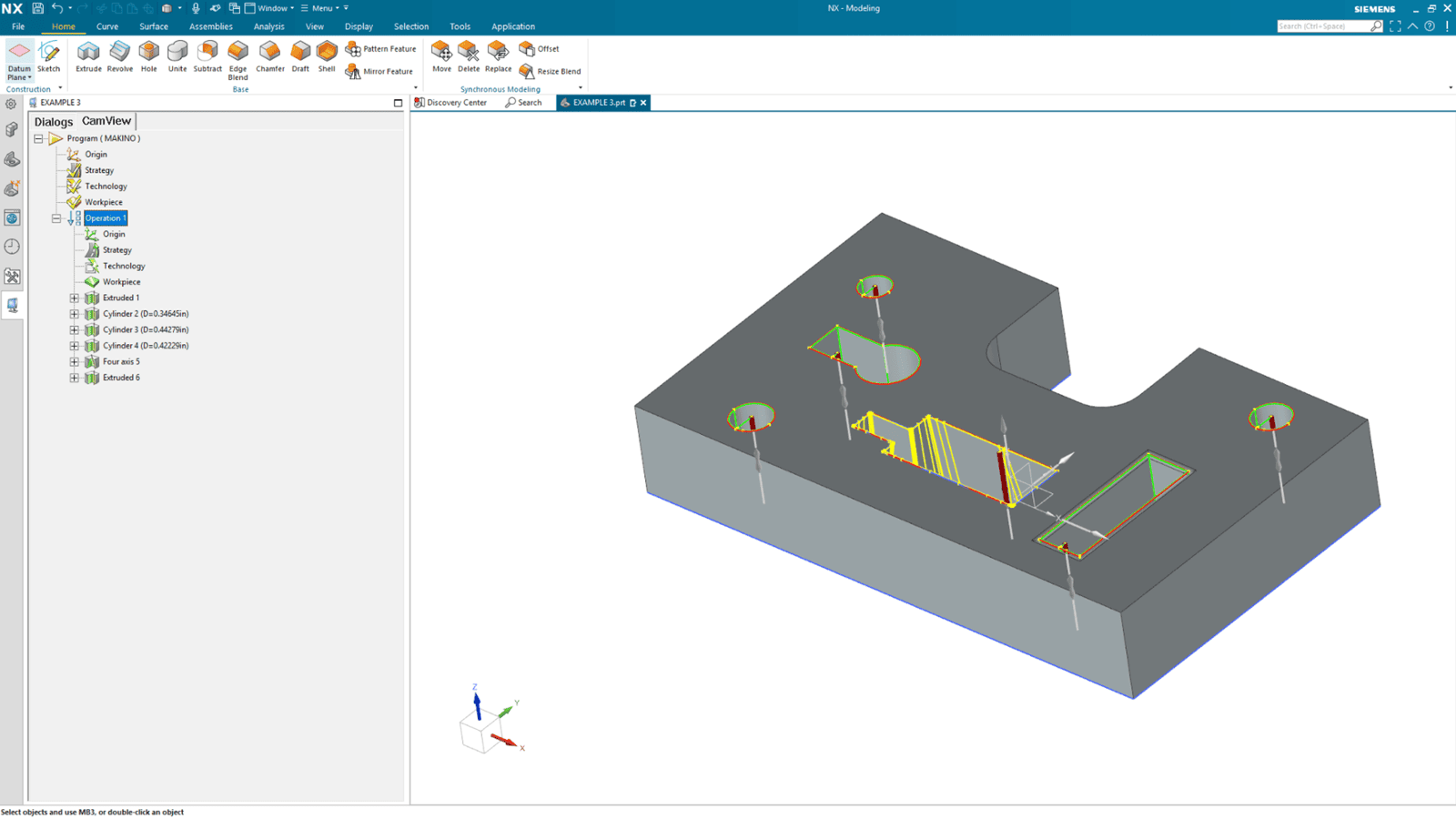Screen dimensions: 1456x819
Task: Apply the Unite boolean tool
Action: coord(177,56)
